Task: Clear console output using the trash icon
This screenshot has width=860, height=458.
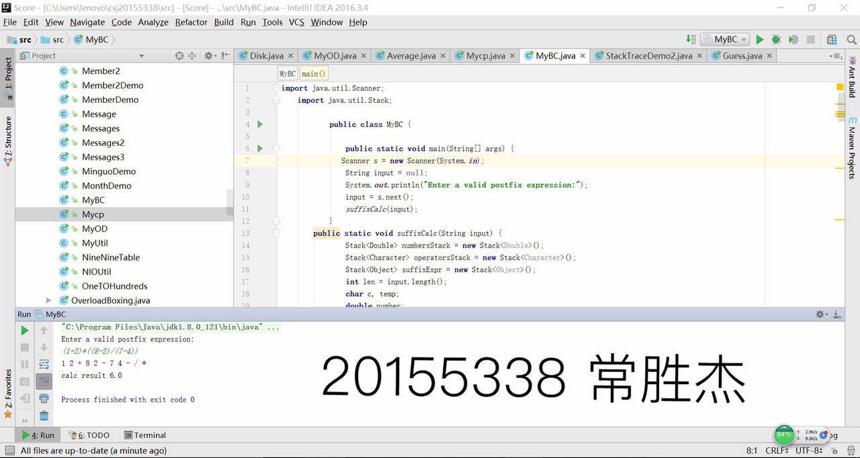Action: click(x=44, y=416)
